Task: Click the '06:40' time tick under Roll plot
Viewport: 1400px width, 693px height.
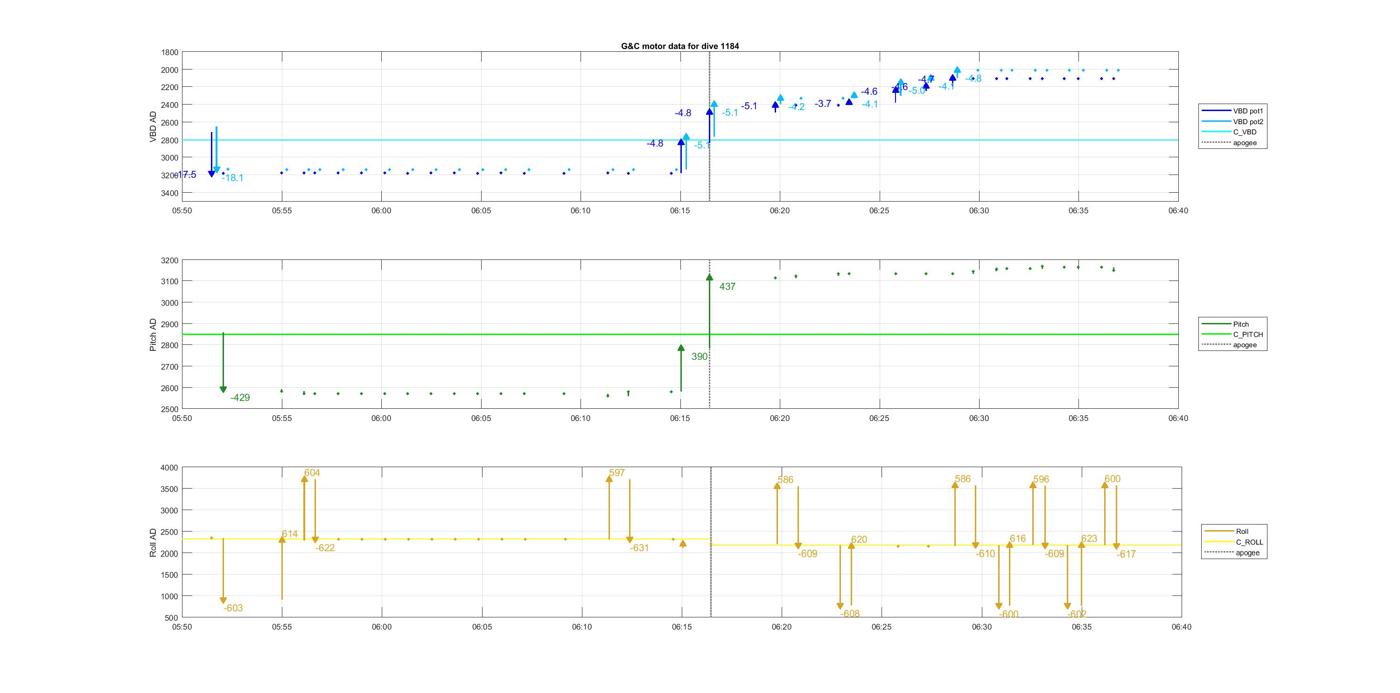Action: [x=1181, y=627]
